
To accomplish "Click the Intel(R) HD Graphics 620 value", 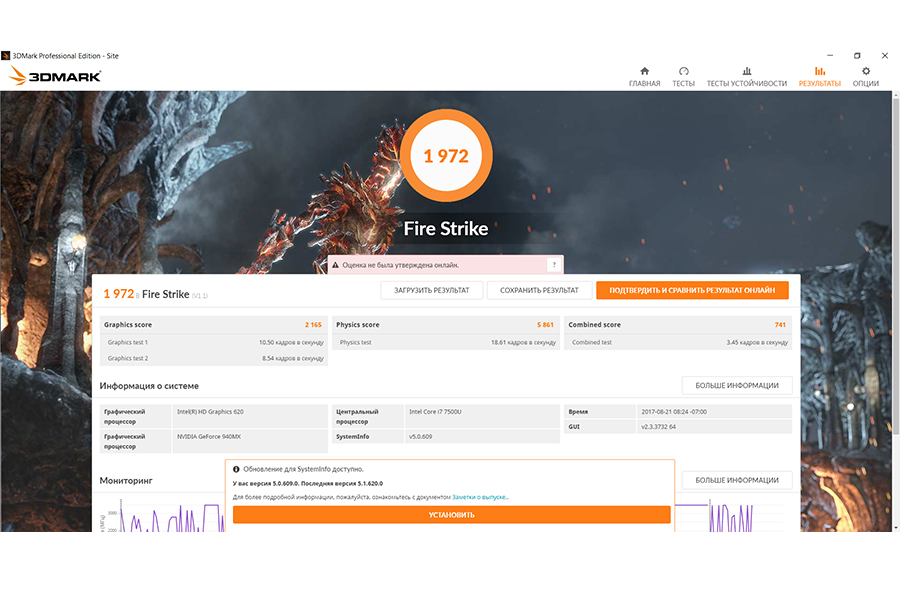I will 210,412.
